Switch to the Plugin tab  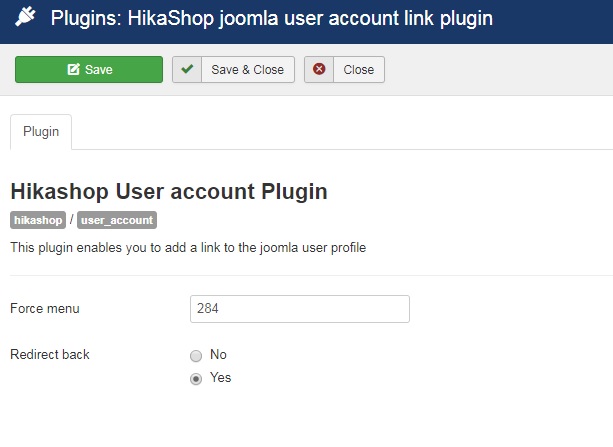pos(41,132)
